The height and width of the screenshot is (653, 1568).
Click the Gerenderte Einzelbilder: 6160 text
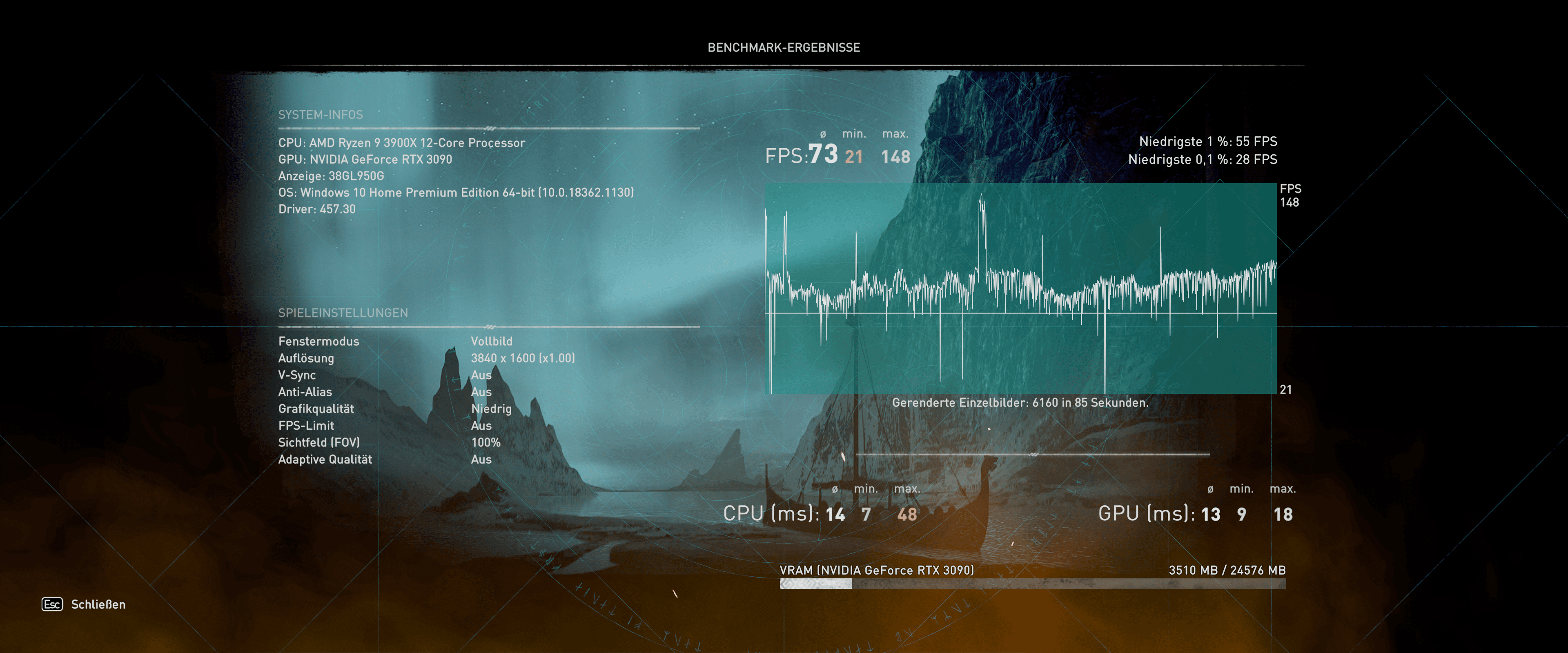1020,403
